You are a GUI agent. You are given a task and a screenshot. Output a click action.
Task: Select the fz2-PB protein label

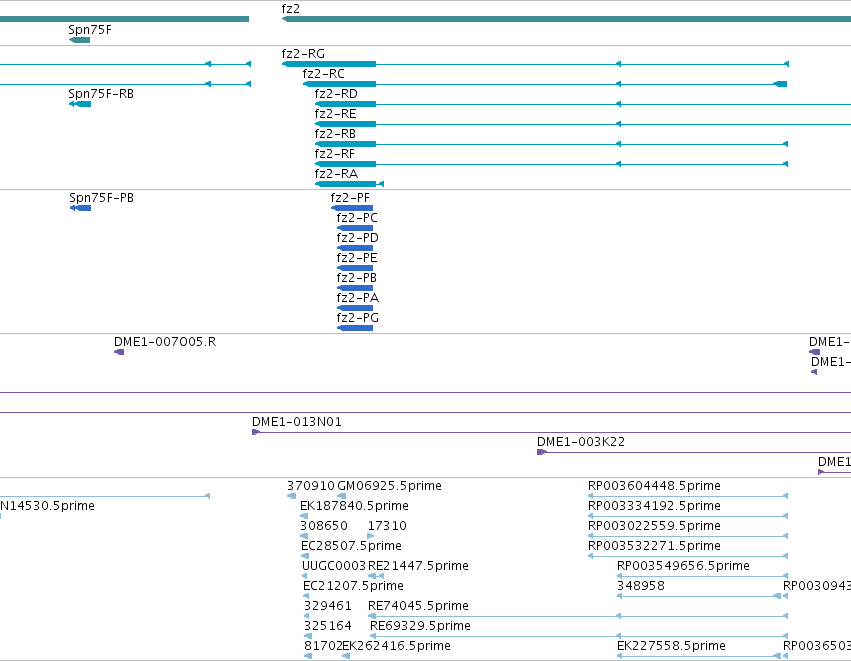(357, 278)
